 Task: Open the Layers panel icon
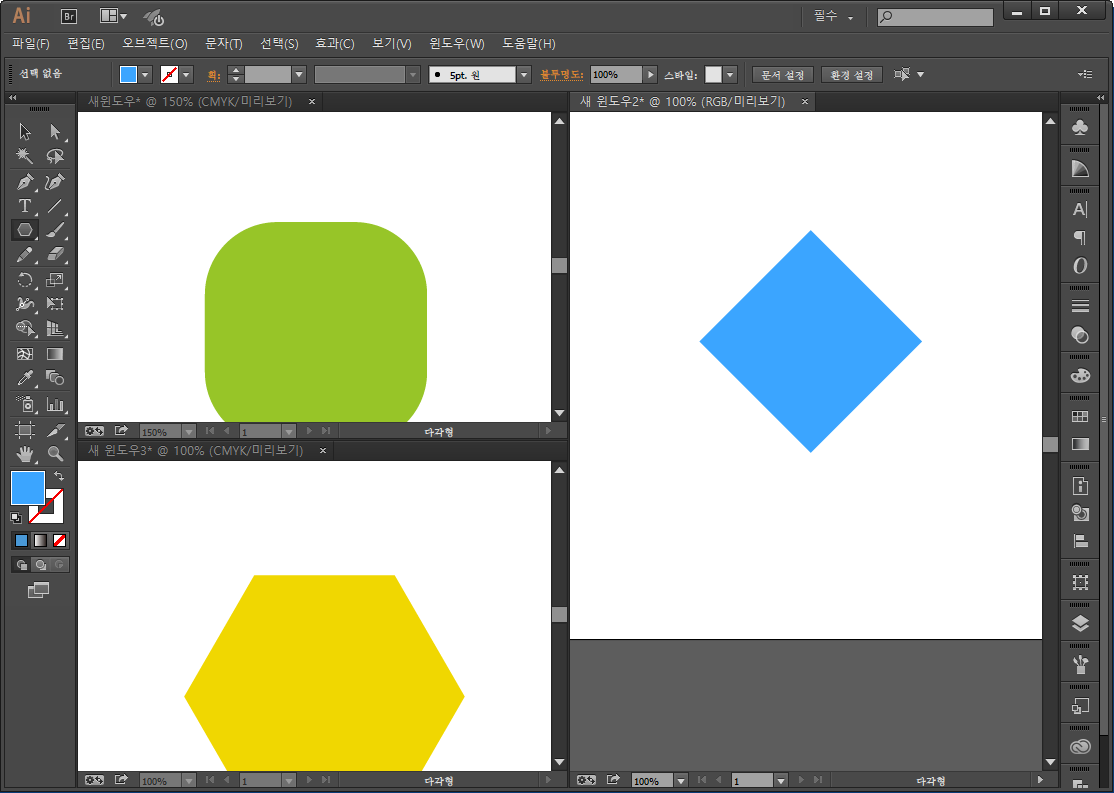(1080, 623)
